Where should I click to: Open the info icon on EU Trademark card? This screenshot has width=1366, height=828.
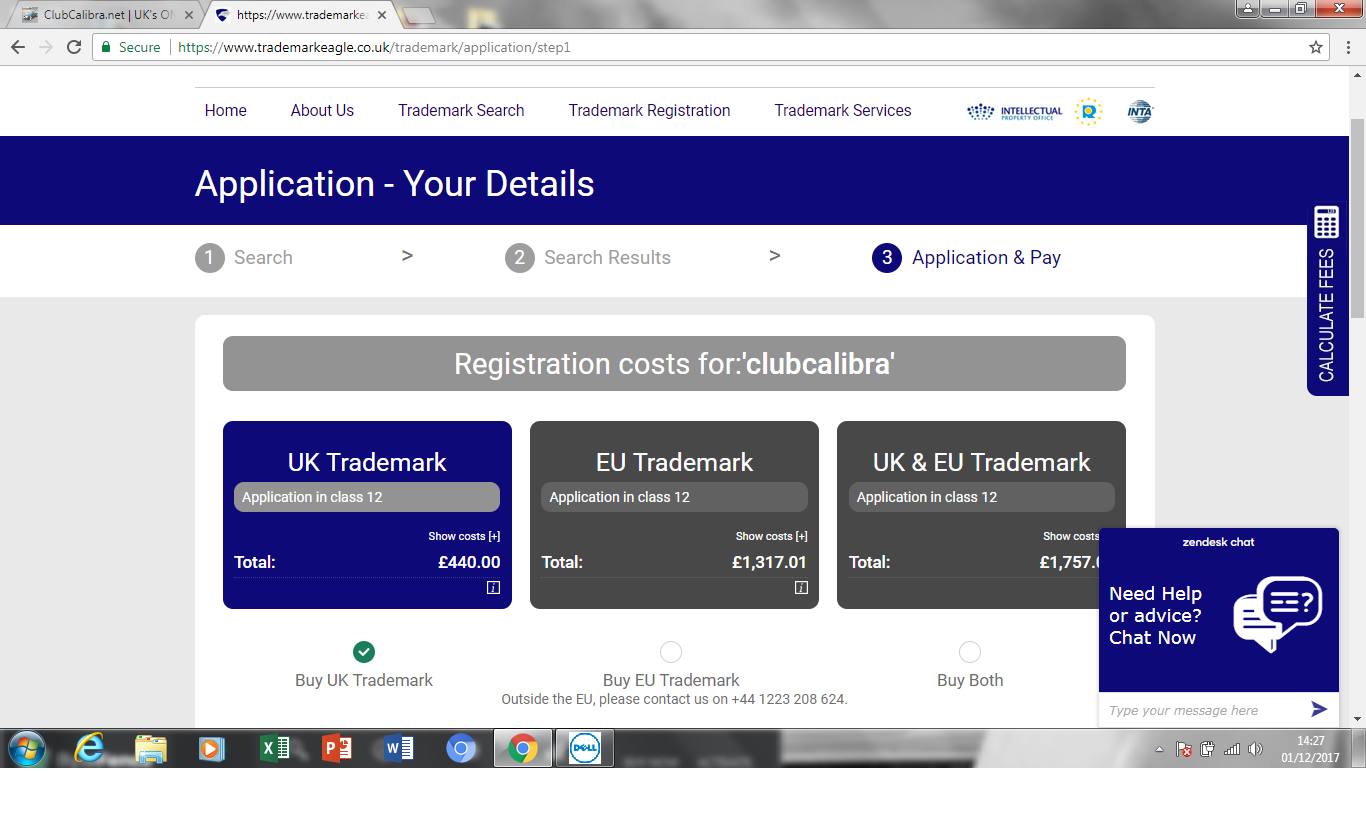pyautogui.click(x=800, y=588)
